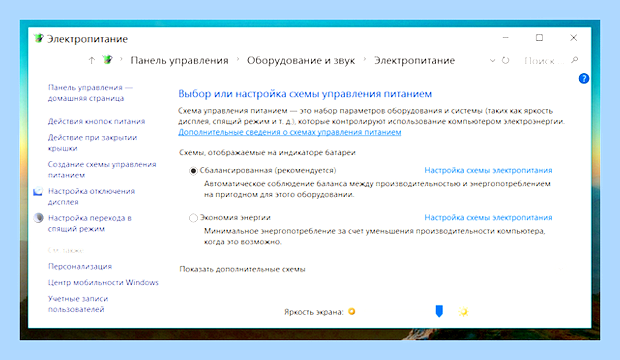Select the Экономия энергии radio button
This screenshot has height=360, width=620.
[x=193, y=218]
